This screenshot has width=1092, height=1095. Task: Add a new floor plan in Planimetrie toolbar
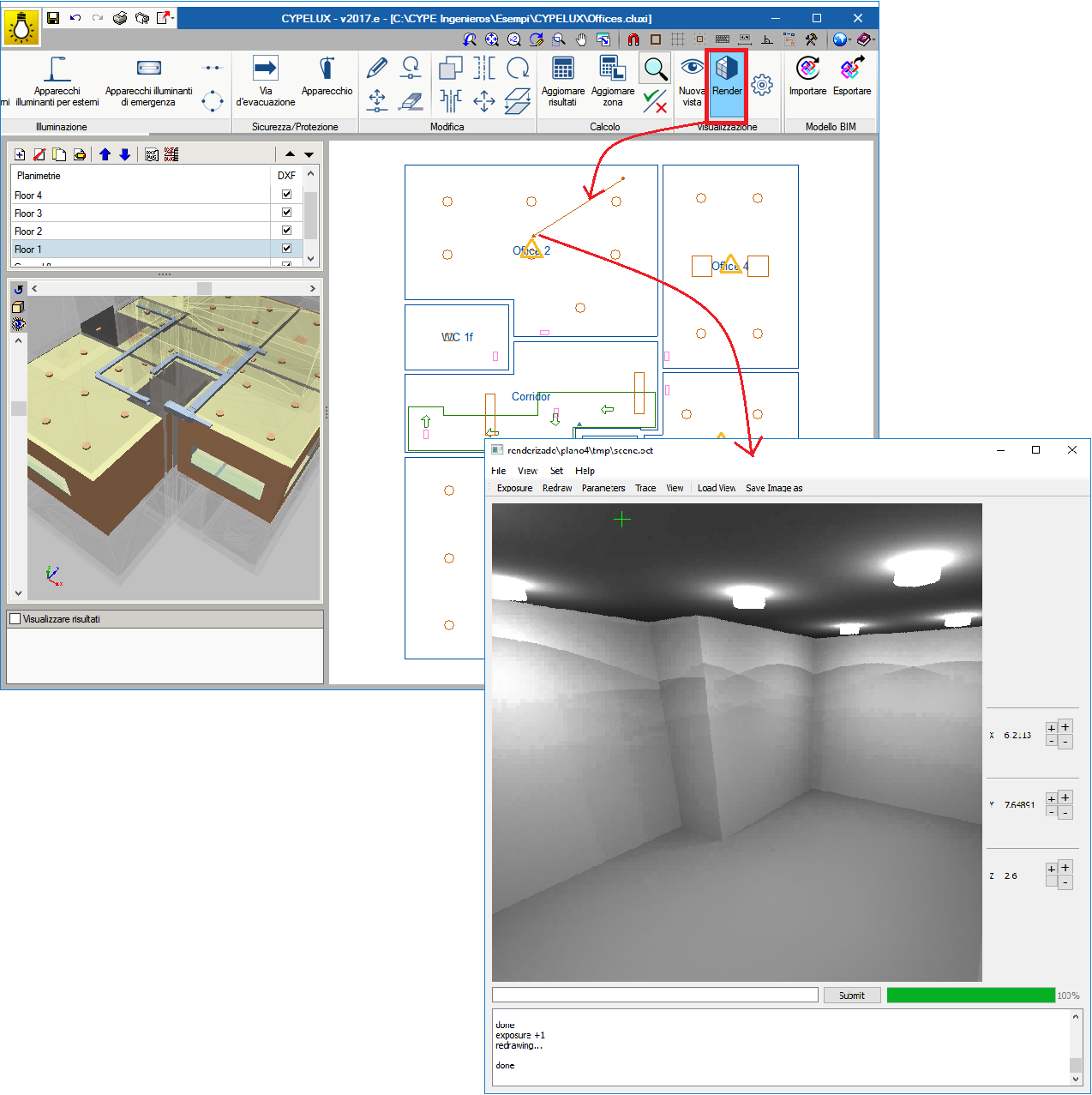pyautogui.click(x=20, y=154)
